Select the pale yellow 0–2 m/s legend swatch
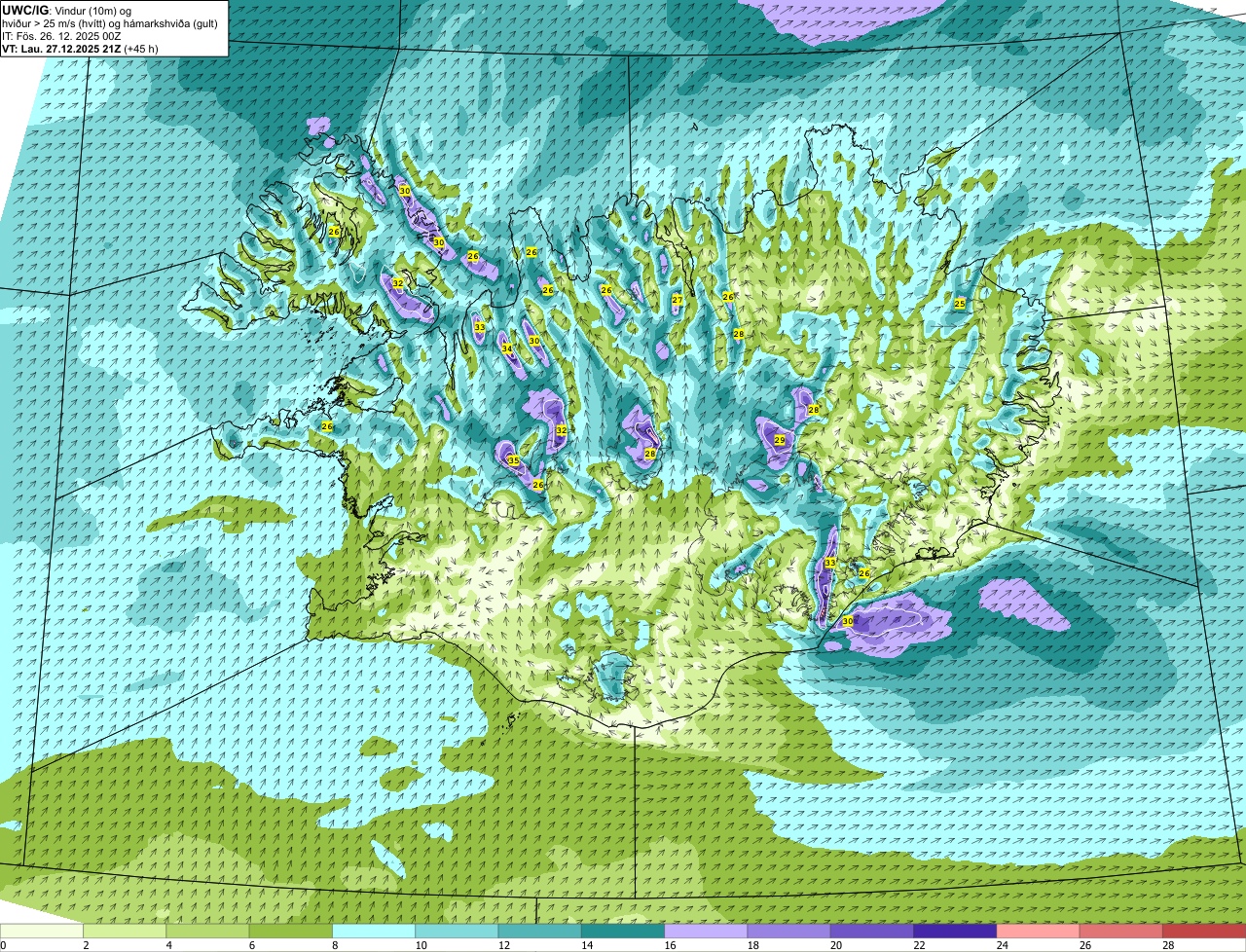Viewport: 1246px width, 952px height. (x=42, y=931)
